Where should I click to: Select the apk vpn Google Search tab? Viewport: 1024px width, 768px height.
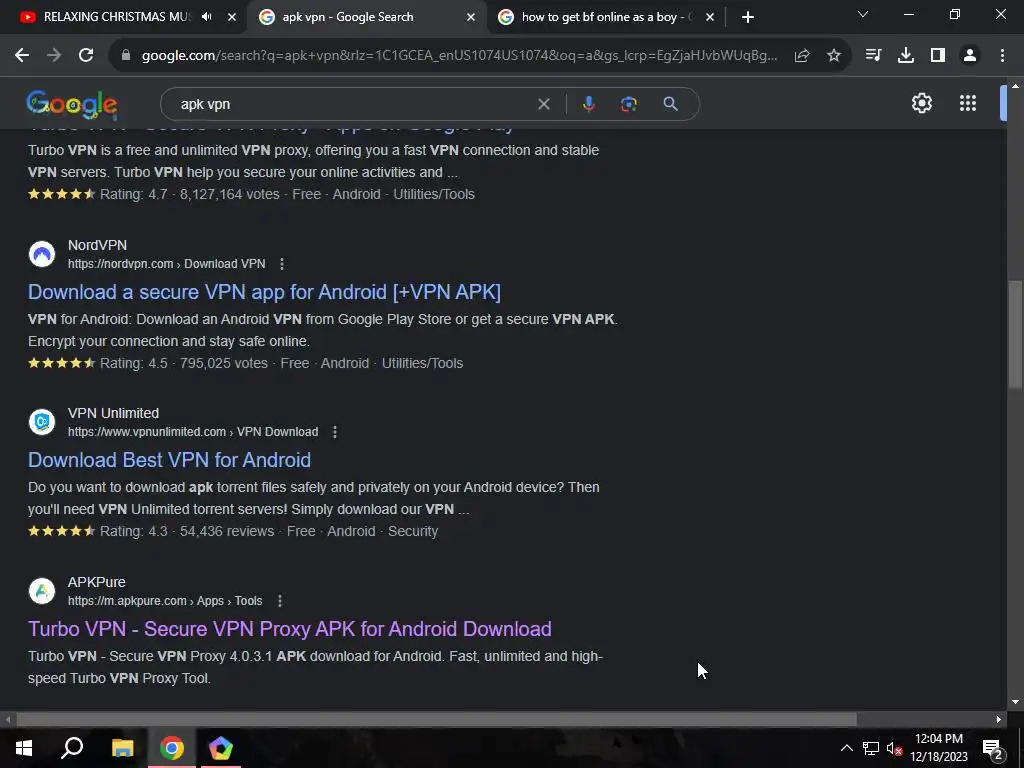(366, 17)
